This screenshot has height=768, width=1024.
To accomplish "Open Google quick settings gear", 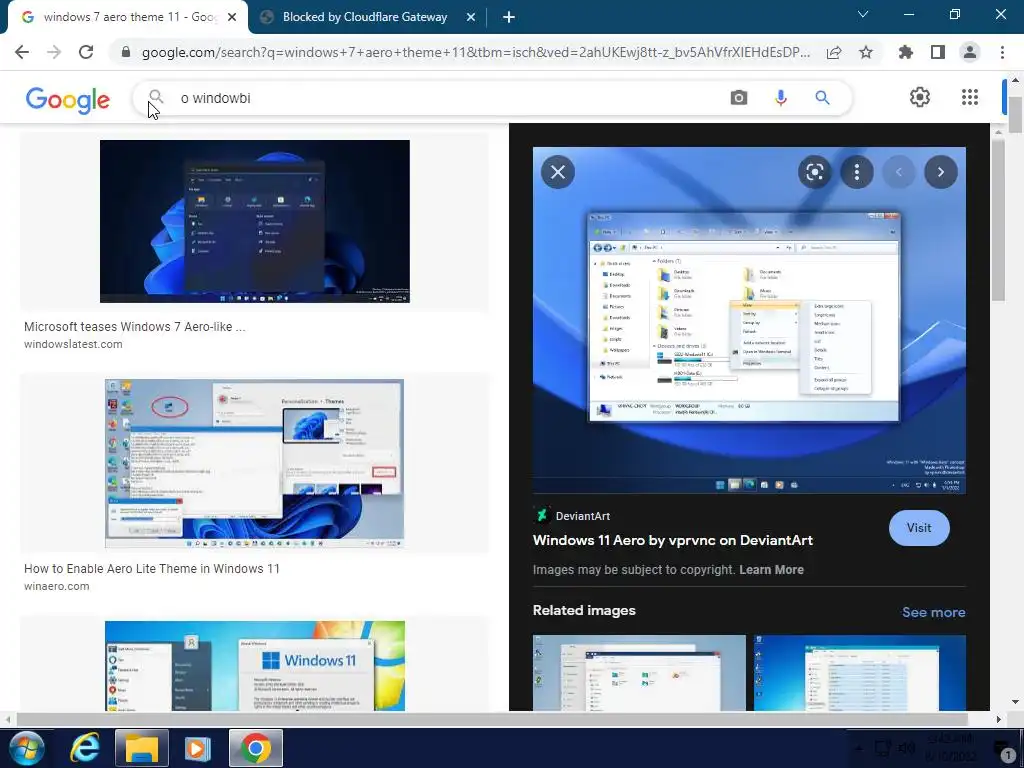I will coord(920,97).
